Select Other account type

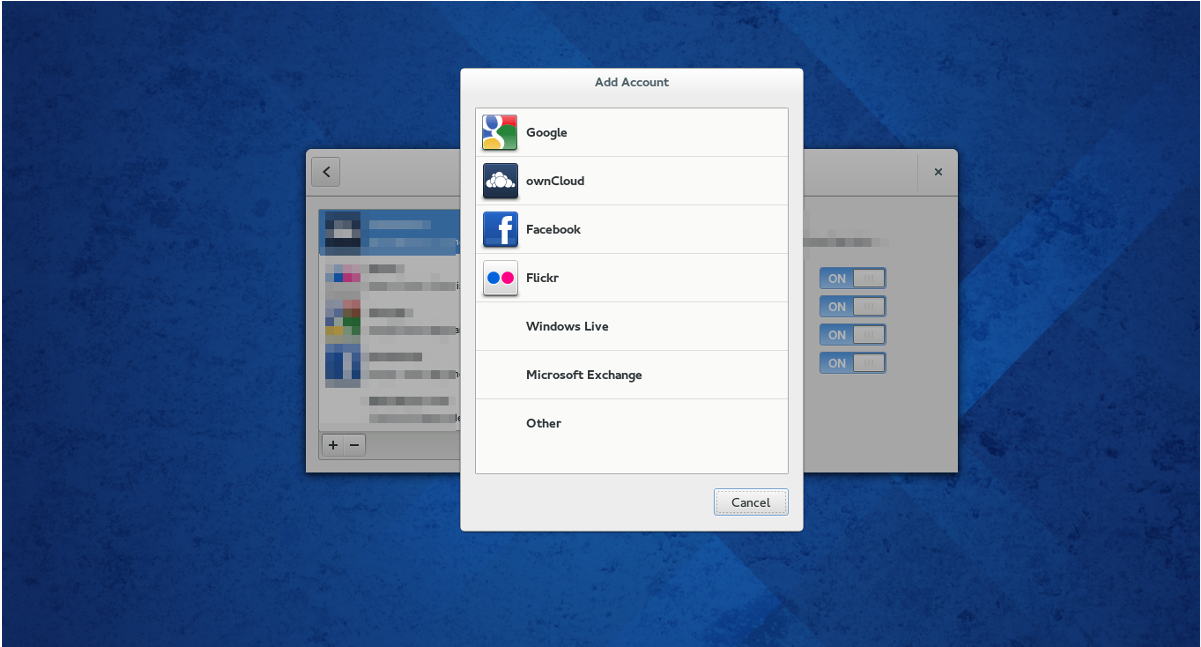coord(632,423)
